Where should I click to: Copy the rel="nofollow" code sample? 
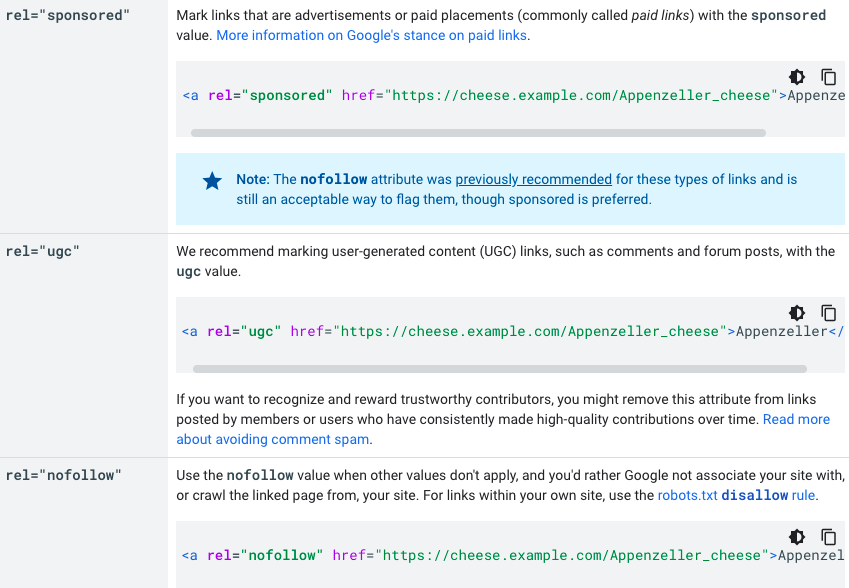pos(829,537)
